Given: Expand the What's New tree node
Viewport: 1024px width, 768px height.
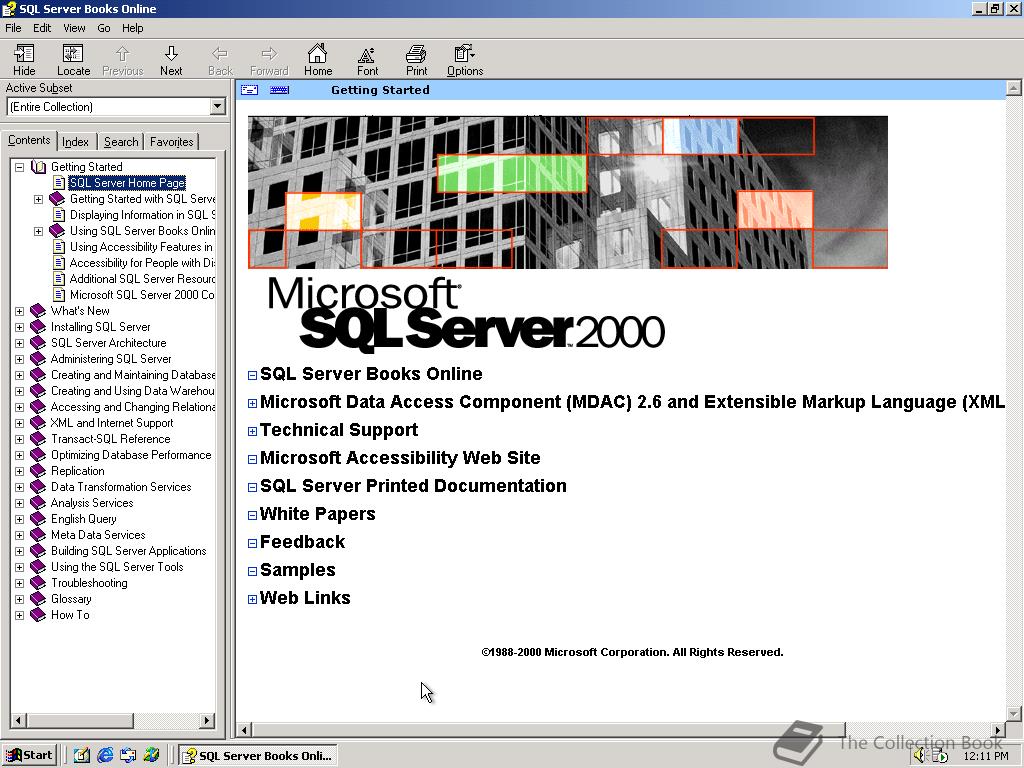Looking at the screenshot, I should coord(20,312).
